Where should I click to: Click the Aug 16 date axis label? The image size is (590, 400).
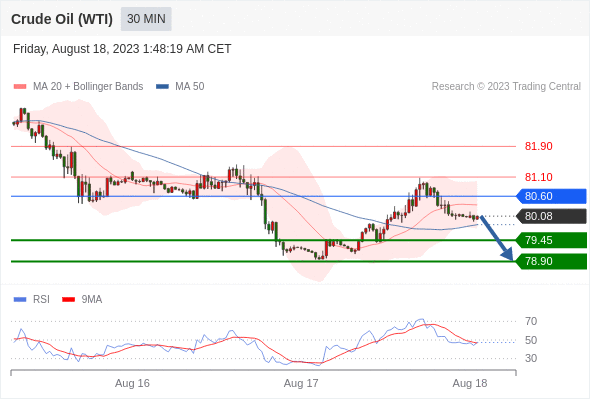[132, 383]
